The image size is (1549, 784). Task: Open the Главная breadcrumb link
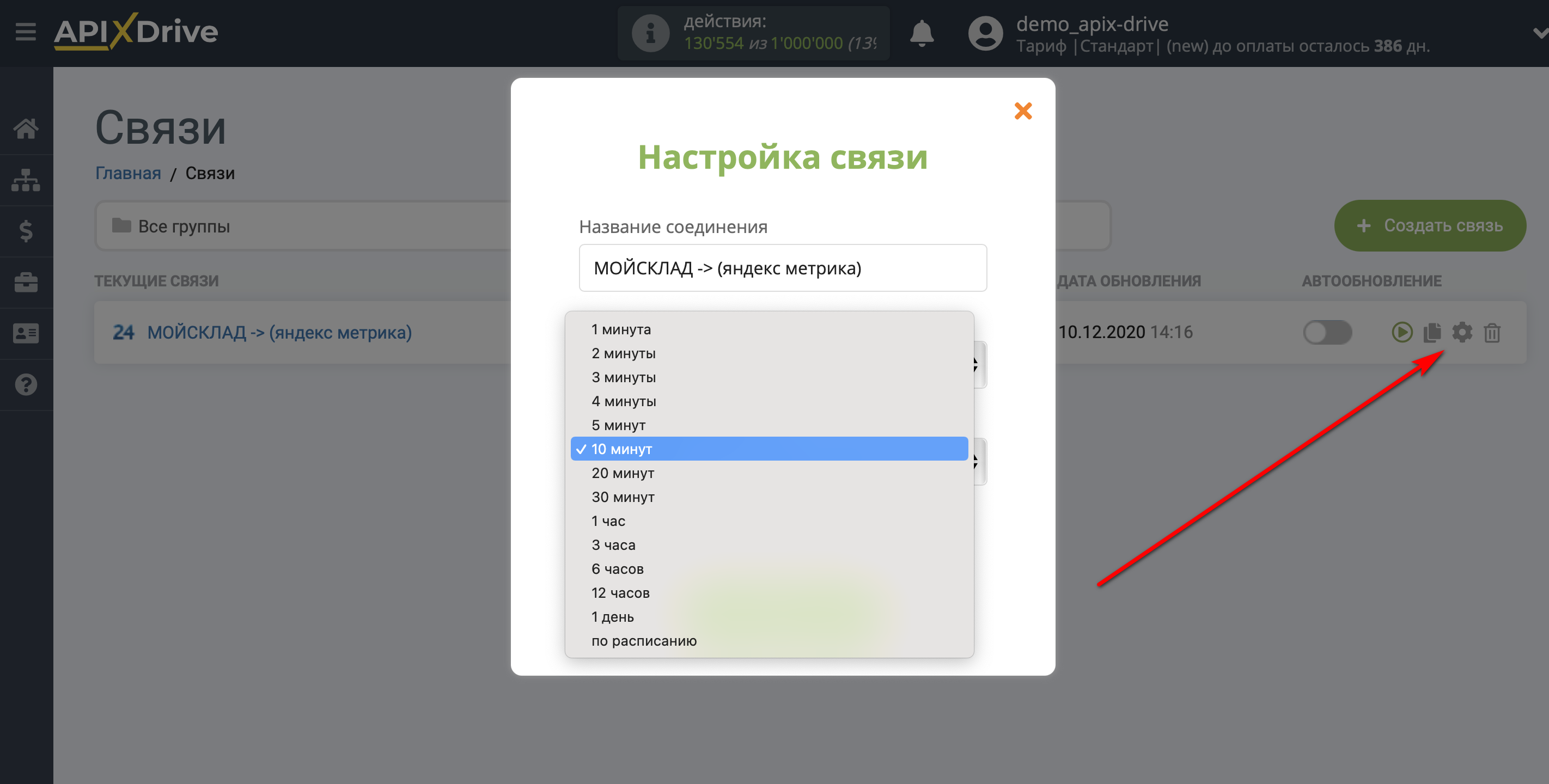click(128, 174)
